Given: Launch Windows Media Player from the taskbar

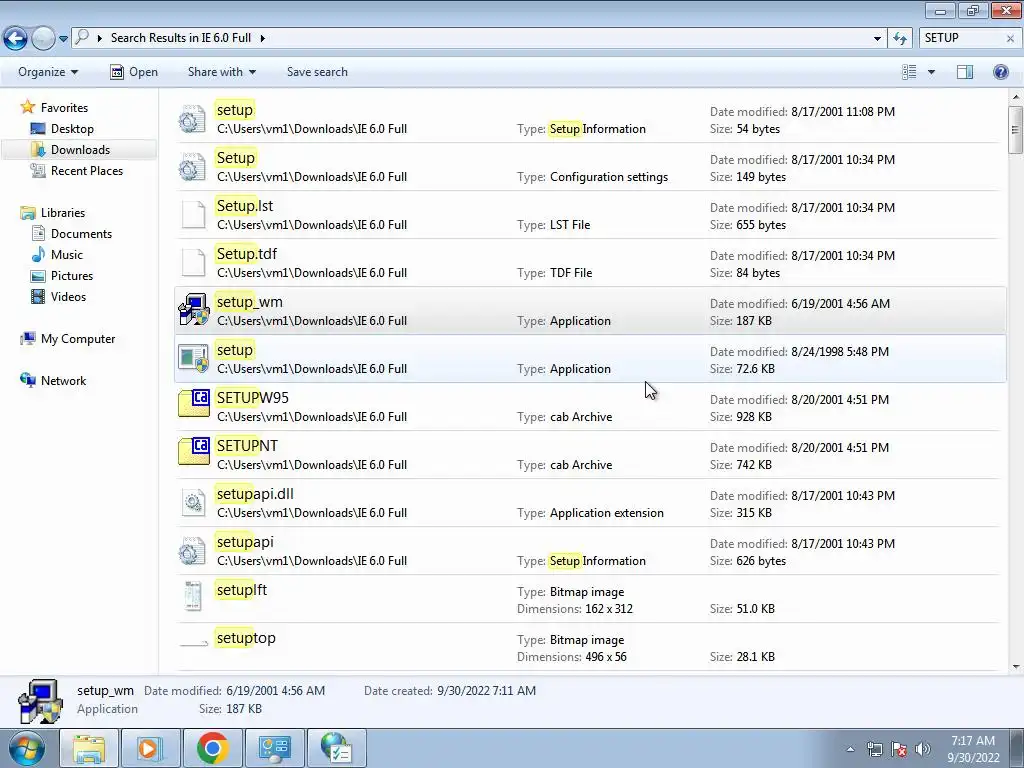Looking at the screenshot, I should click(150, 748).
